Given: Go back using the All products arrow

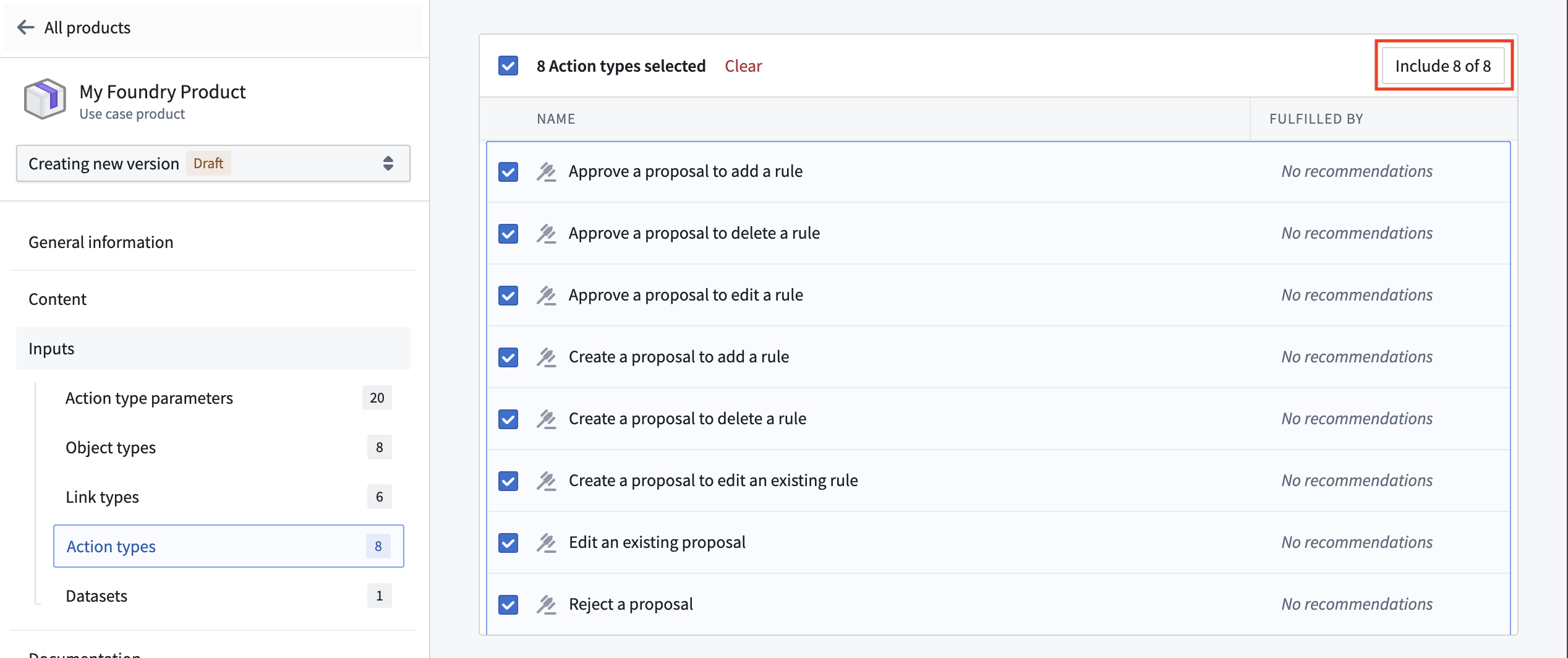Looking at the screenshot, I should tap(26, 27).
